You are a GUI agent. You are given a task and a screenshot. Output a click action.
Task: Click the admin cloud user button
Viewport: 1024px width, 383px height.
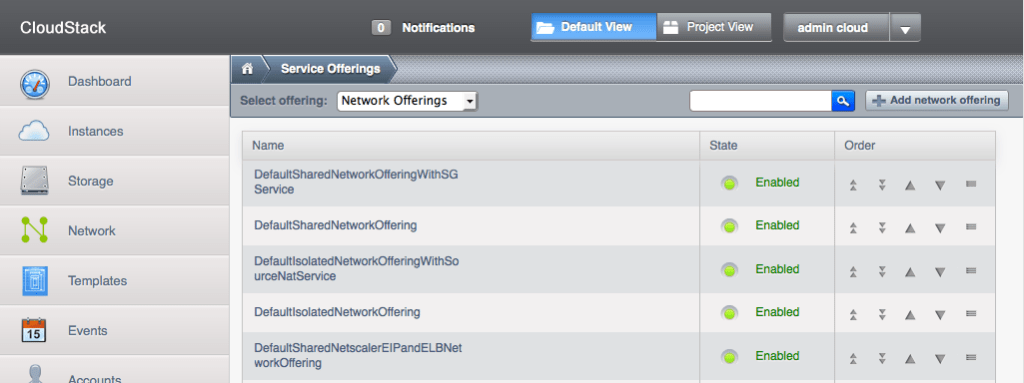tap(836, 28)
